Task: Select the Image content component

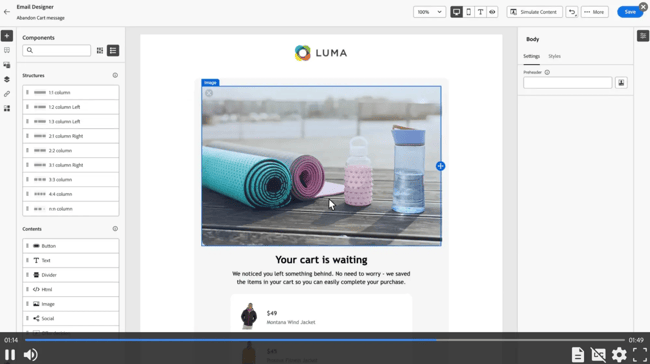Action: (x=71, y=304)
